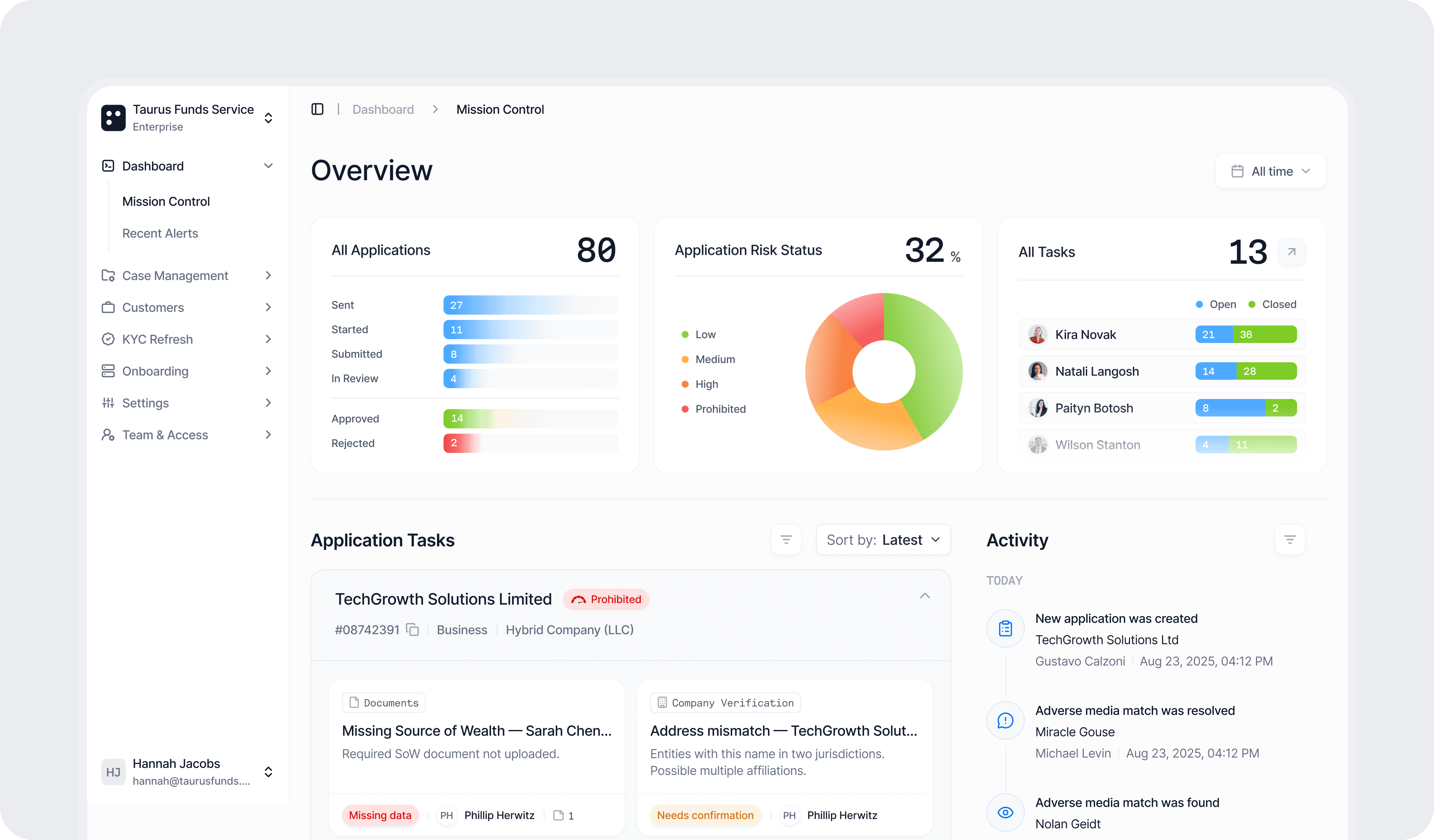Click the calendar icon in All time
Viewport: 1434px width, 840px height.
pyautogui.click(x=1237, y=171)
